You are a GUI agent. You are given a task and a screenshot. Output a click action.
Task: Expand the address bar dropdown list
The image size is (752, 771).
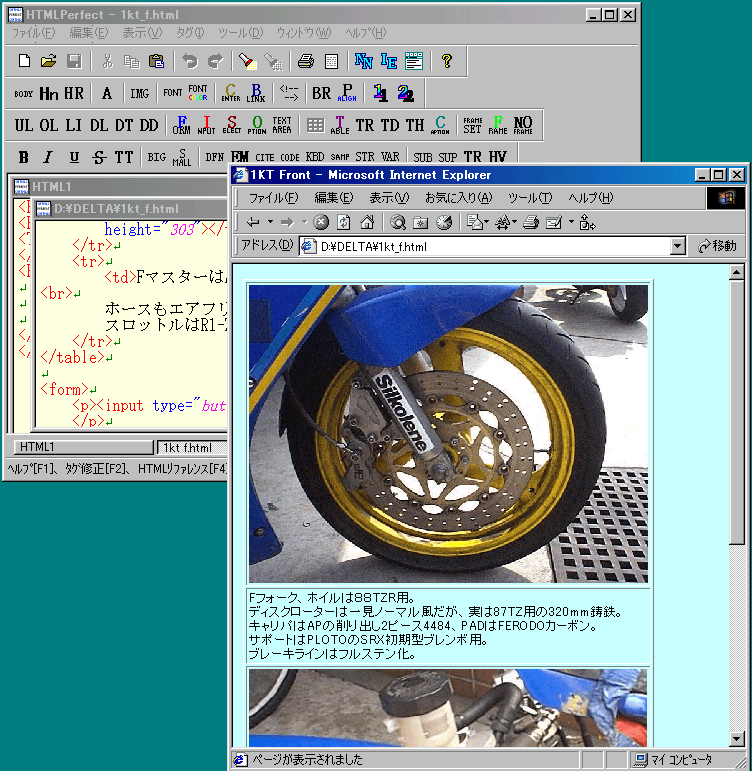pyautogui.click(x=678, y=246)
